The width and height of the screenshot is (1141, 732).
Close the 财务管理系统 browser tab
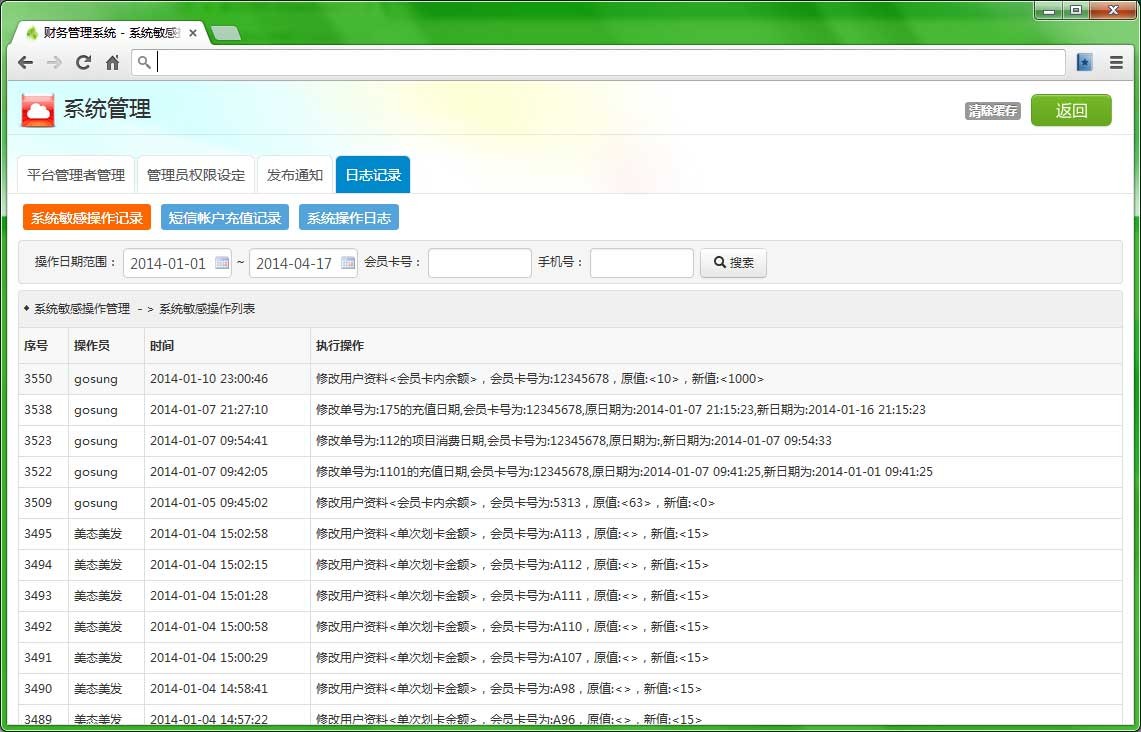click(x=193, y=33)
